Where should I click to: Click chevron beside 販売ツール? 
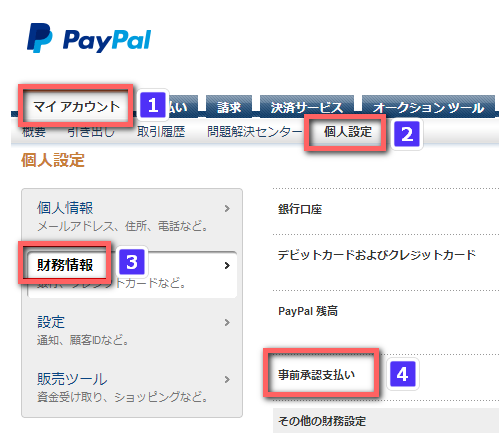click(x=227, y=379)
